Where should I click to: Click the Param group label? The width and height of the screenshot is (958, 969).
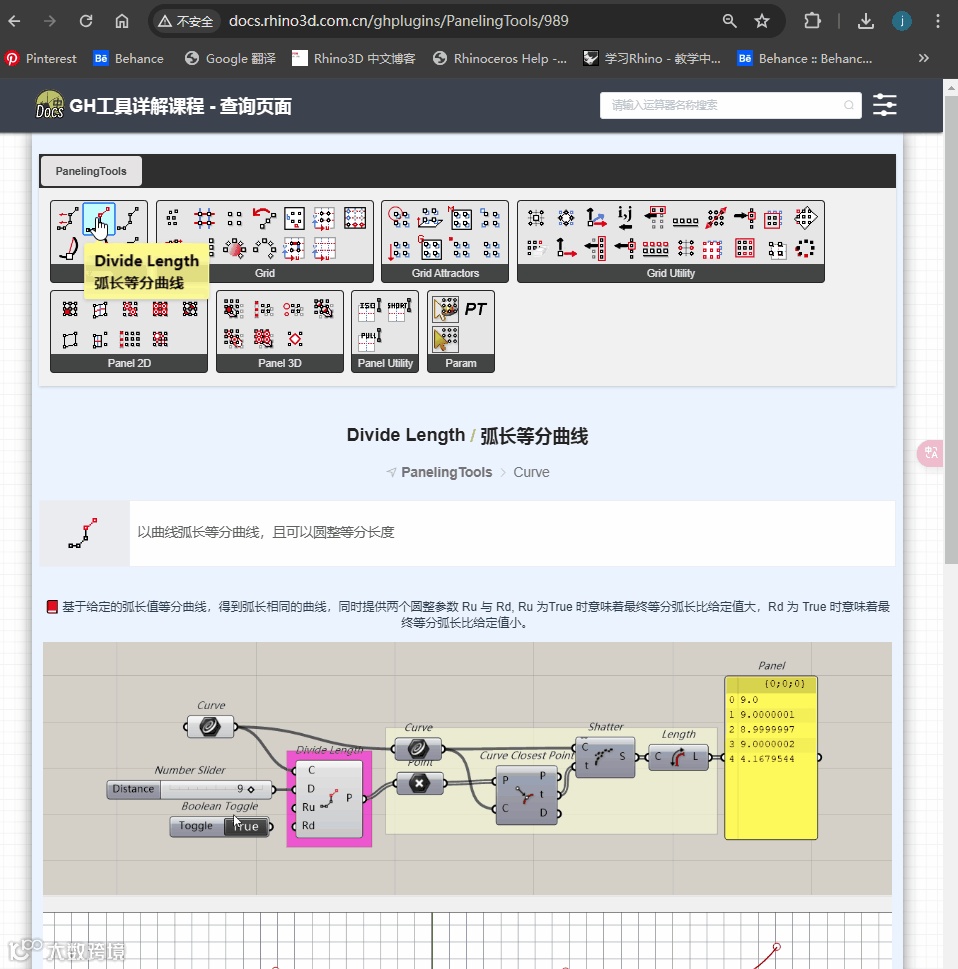pos(460,363)
